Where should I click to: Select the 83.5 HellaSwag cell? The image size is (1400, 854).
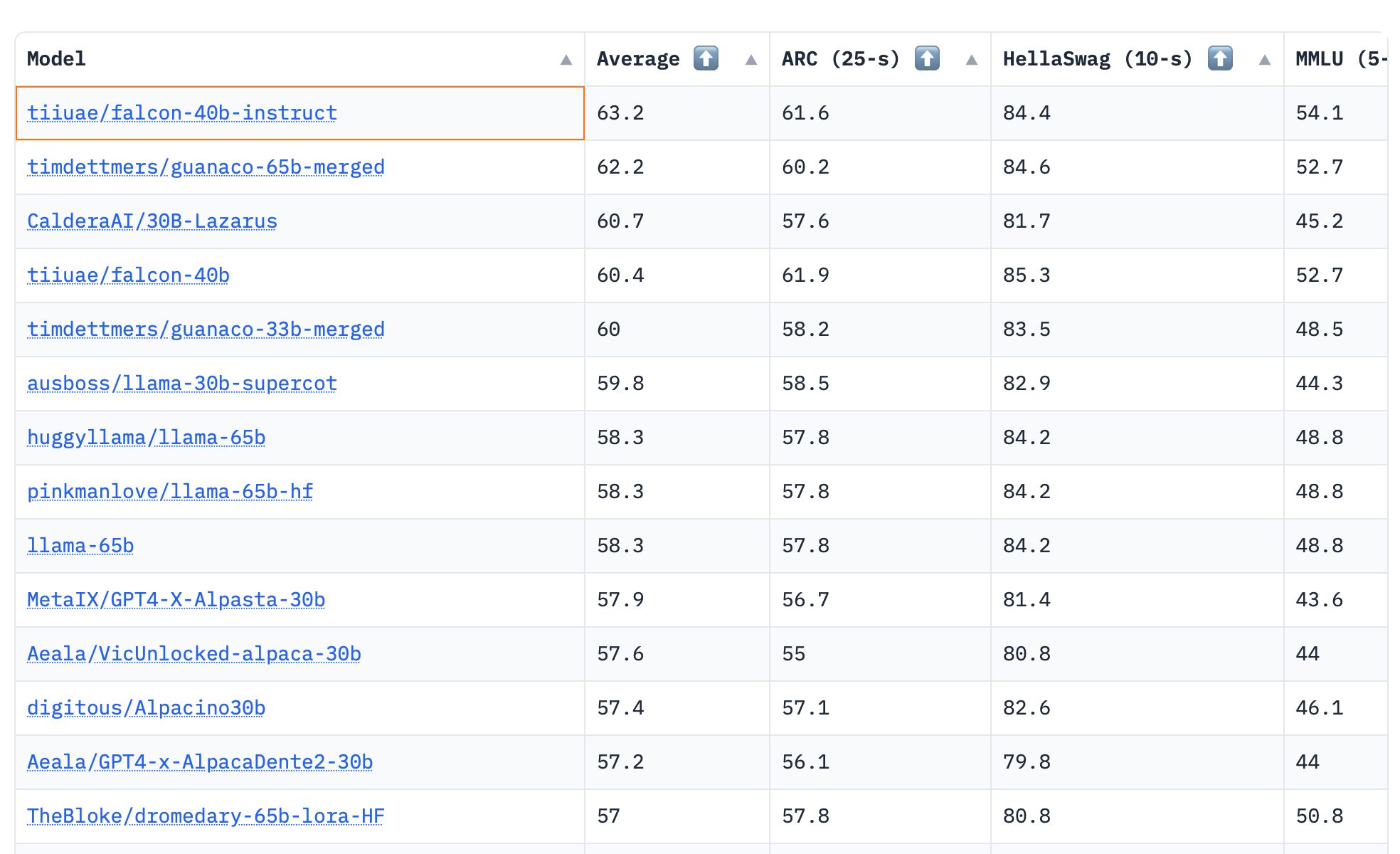click(x=1137, y=330)
